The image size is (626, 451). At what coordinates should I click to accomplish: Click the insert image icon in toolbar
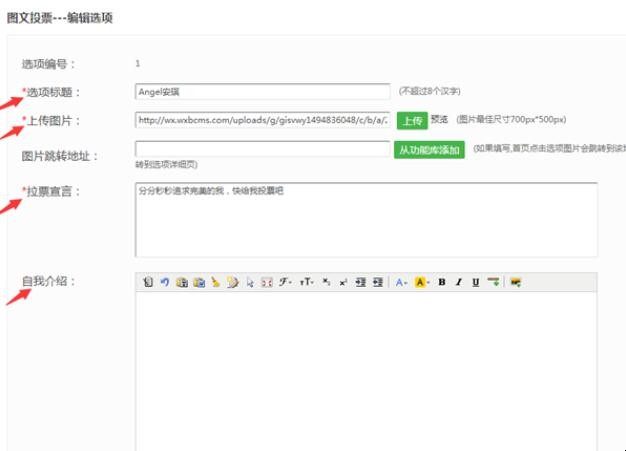516,283
